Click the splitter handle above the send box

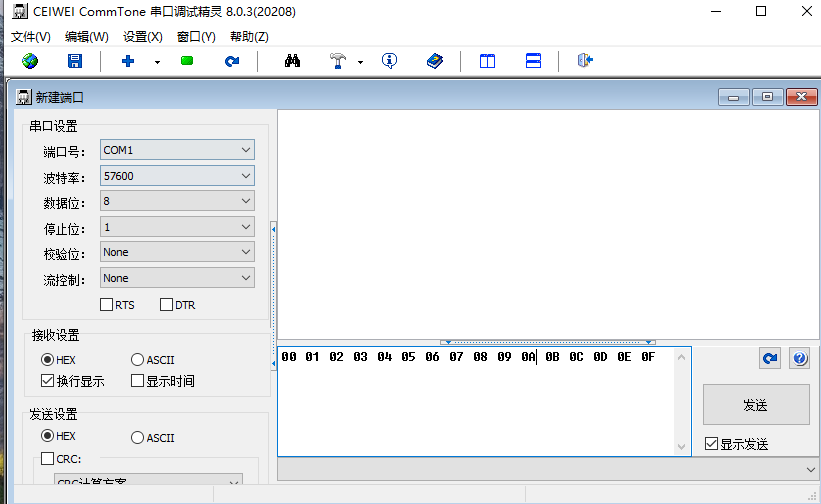[x=548, y=342]
